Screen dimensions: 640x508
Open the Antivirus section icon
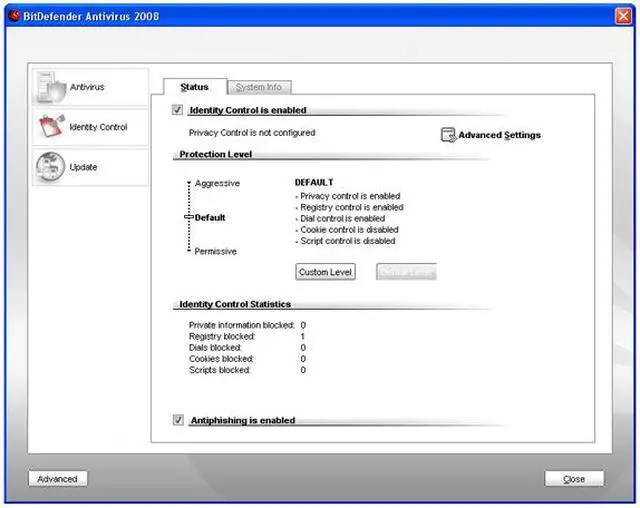pyautogui.click(x=50, y=88)
